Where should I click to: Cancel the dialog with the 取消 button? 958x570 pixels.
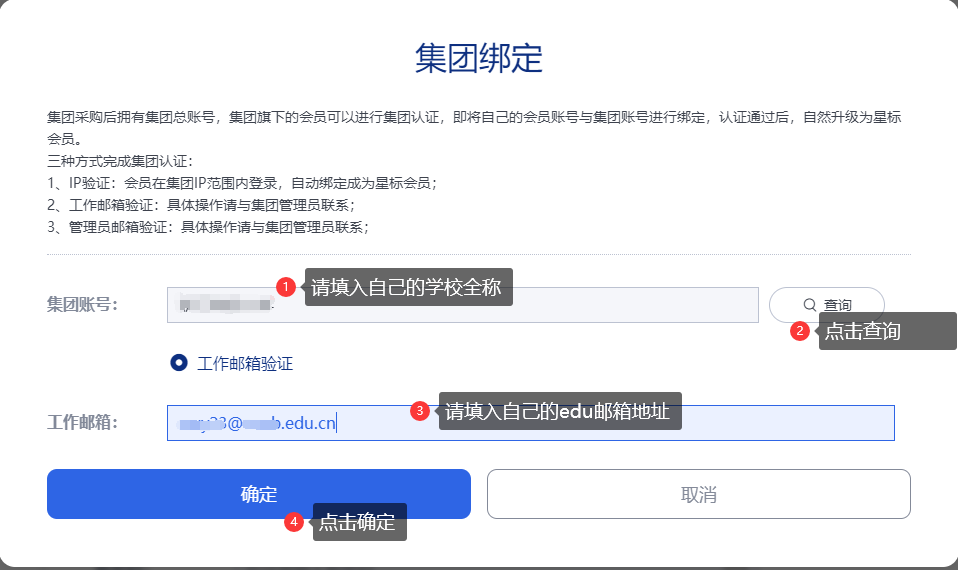698,494
